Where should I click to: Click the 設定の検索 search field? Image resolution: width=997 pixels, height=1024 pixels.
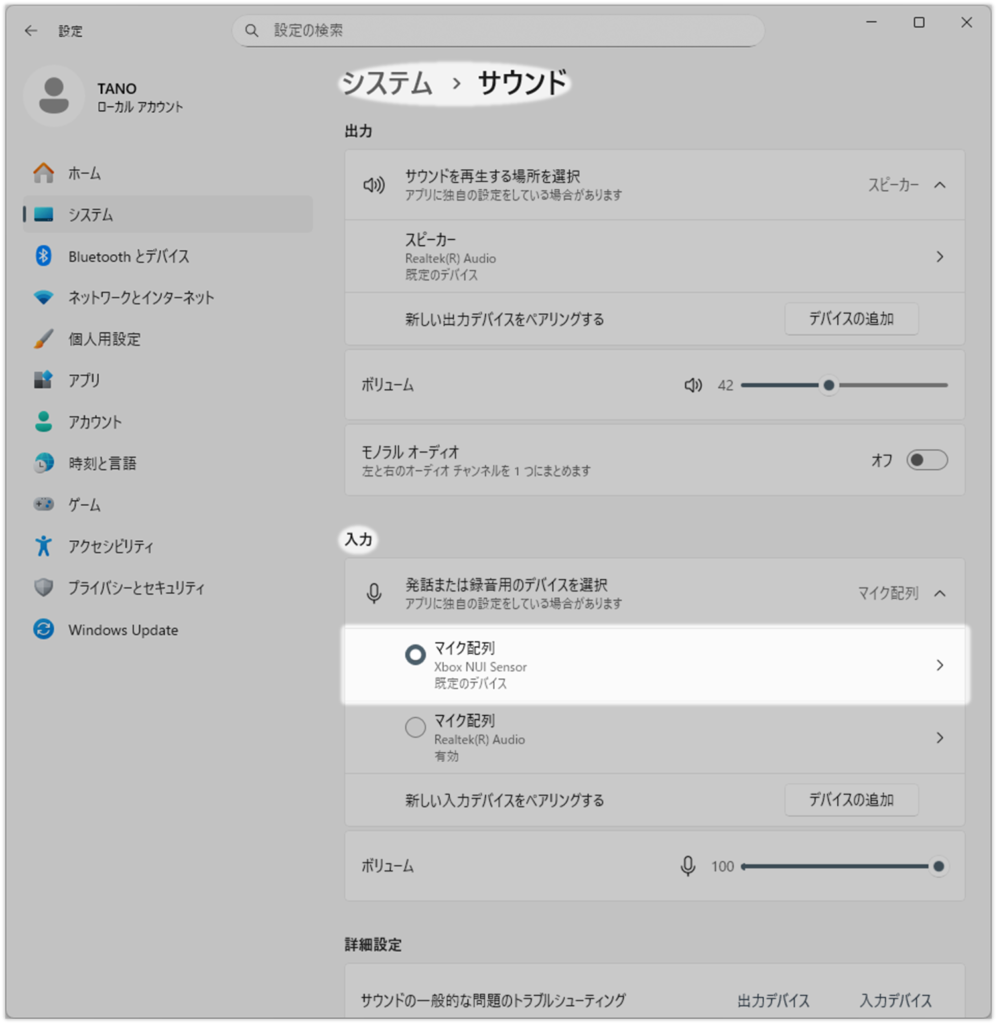(x=497, y=31)
